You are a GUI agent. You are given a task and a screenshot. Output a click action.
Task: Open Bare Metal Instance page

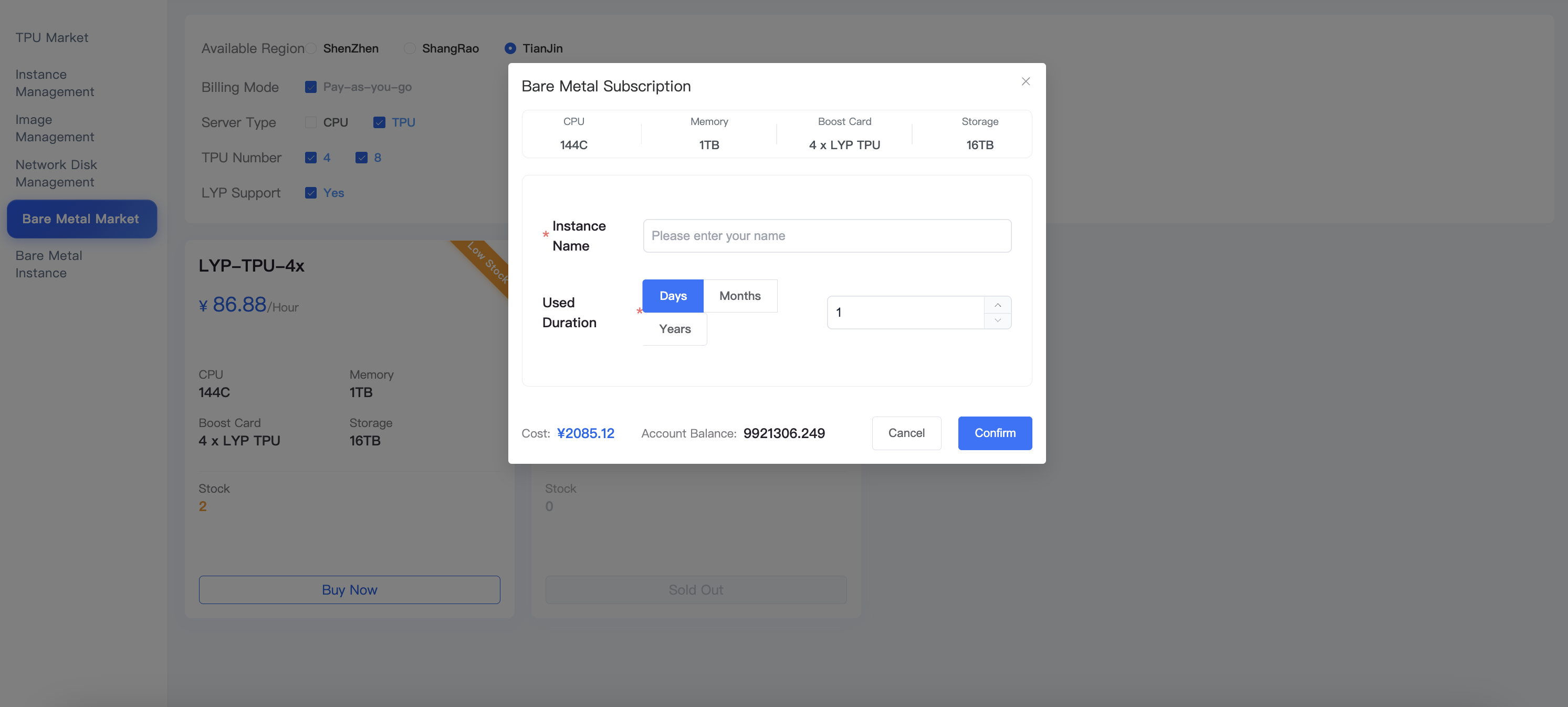[x=49, y=264]
